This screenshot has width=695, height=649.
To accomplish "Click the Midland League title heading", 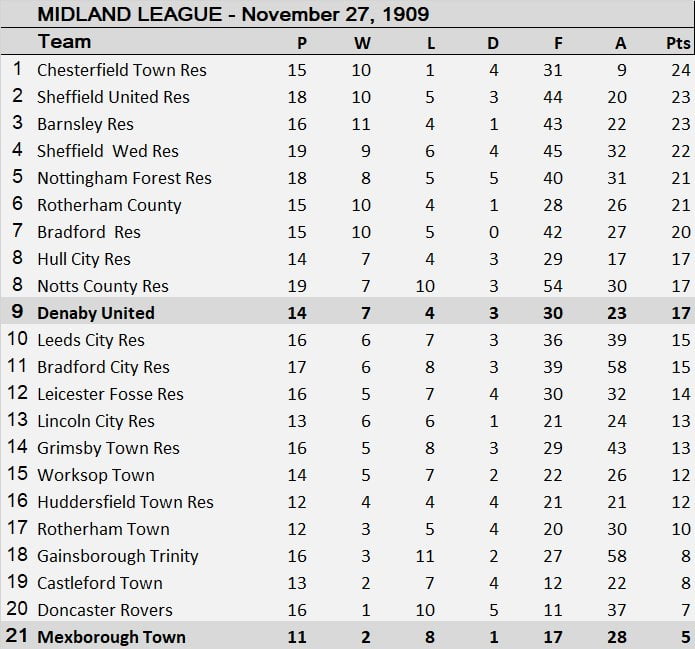I will click(x=233, y=14).
